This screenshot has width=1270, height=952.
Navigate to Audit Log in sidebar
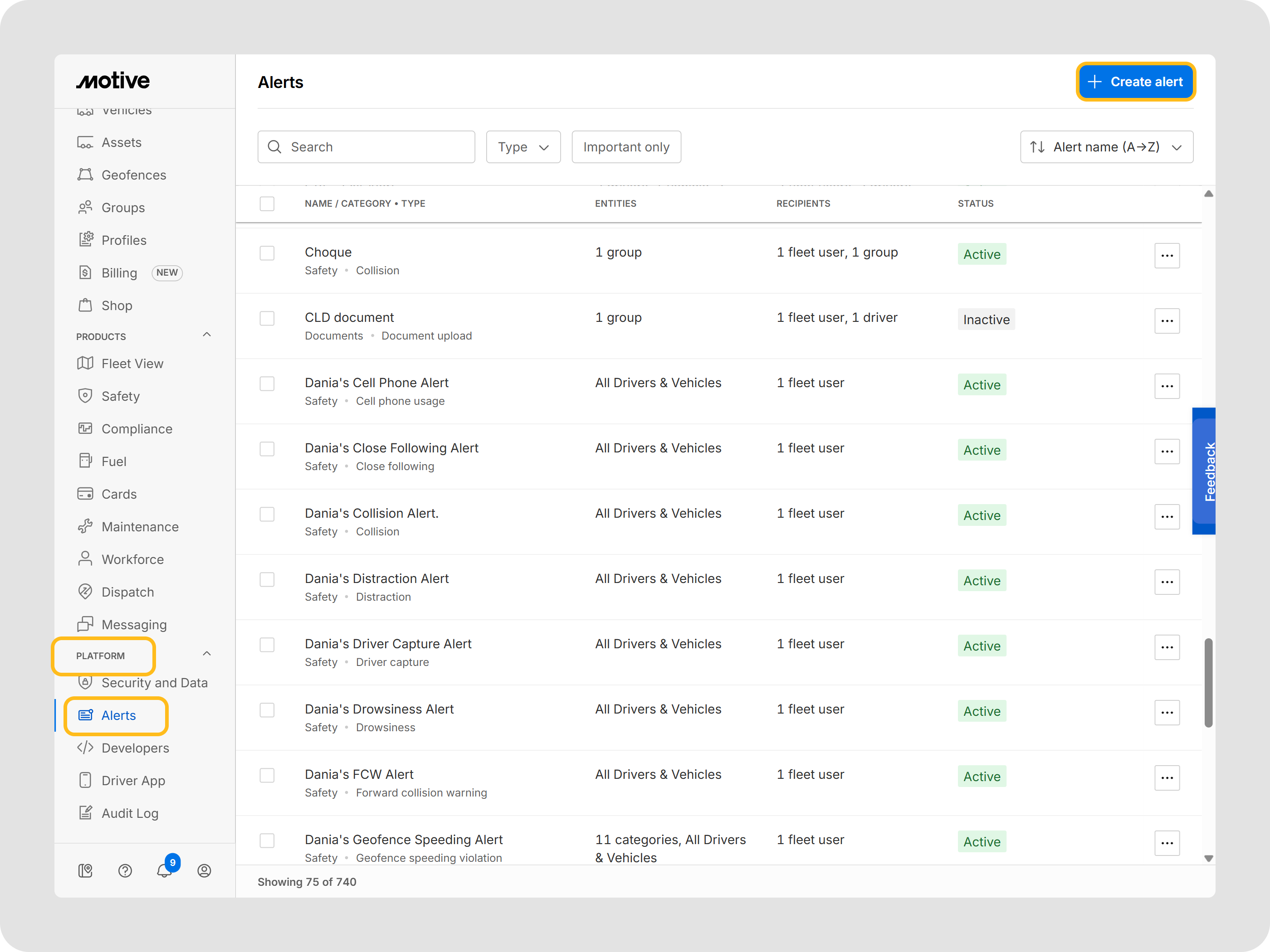130,813
